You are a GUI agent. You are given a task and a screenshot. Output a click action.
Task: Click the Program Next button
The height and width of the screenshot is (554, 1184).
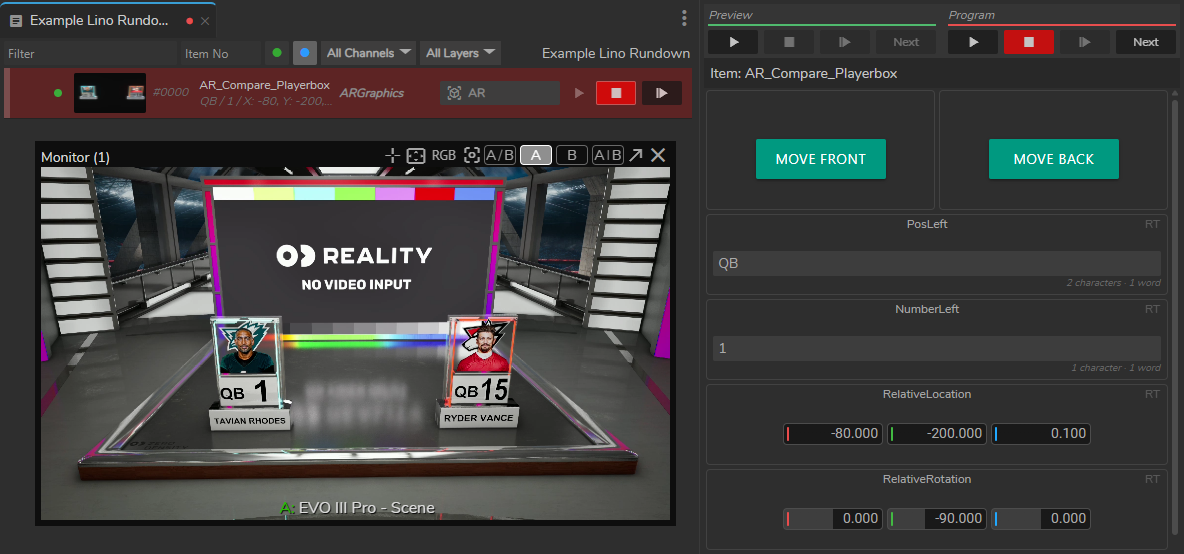(x=1145, y=42)
